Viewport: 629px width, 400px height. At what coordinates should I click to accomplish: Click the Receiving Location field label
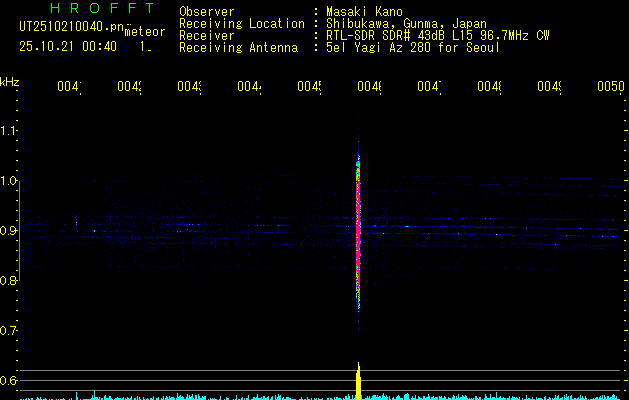tap(241, 23)
